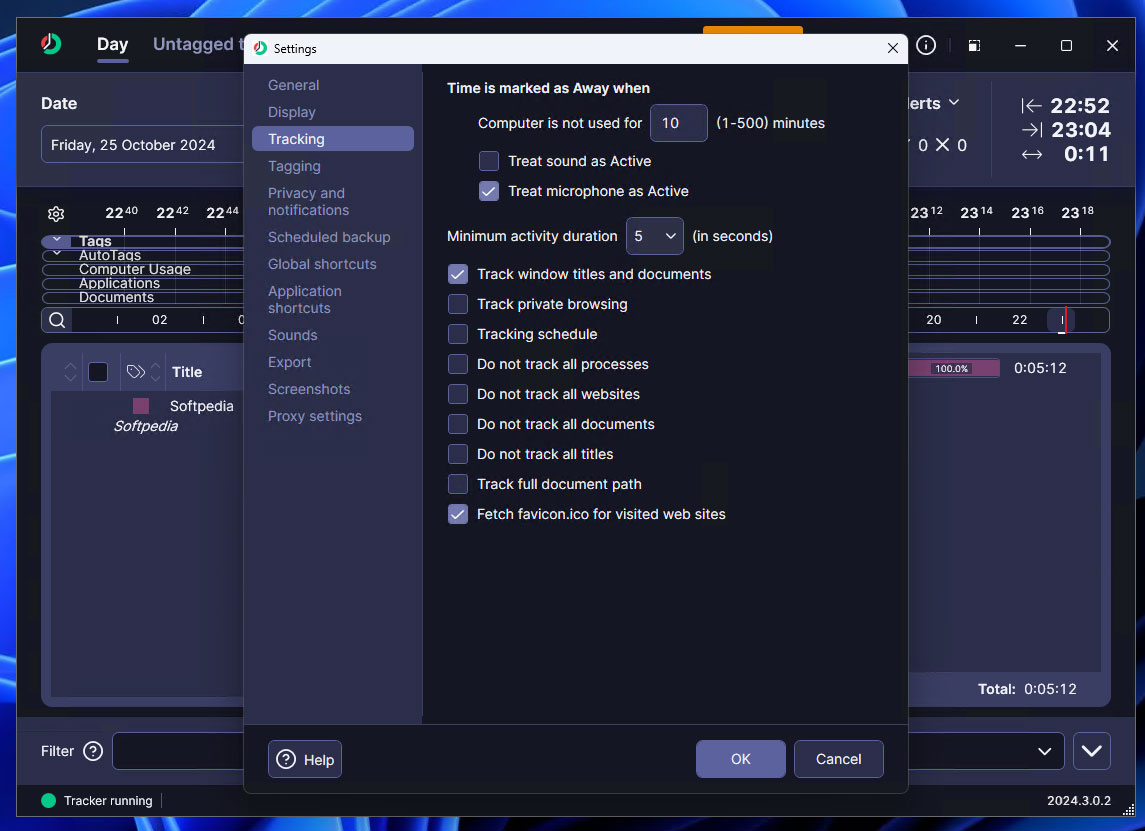Collapse the Tags timeline chevron
Screen dimensions: 1145x831
pos(57,241)
